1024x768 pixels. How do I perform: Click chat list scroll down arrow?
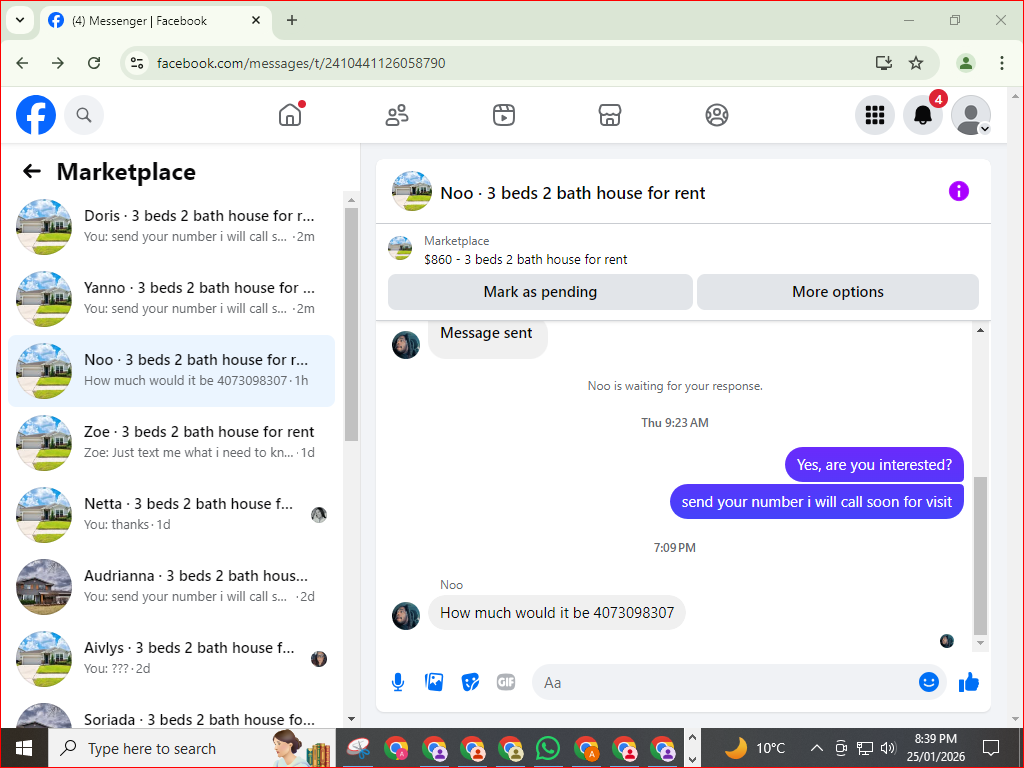click(351, 719)
